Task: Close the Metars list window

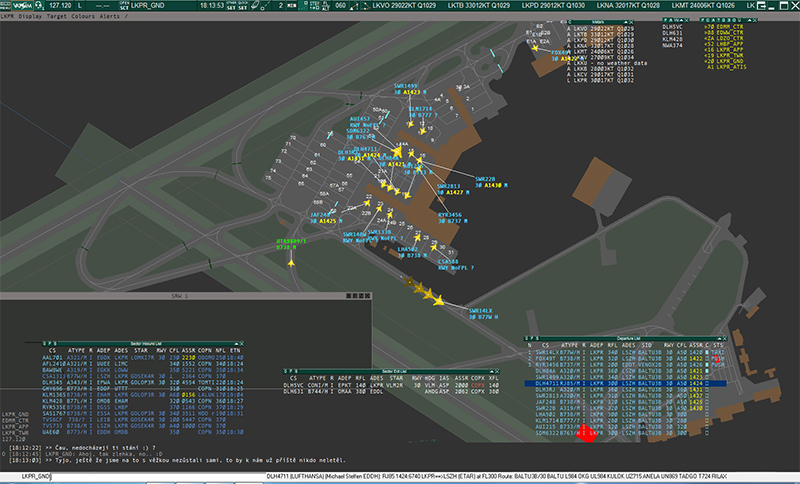Action: pyautogui.click(x=631, y=22)
